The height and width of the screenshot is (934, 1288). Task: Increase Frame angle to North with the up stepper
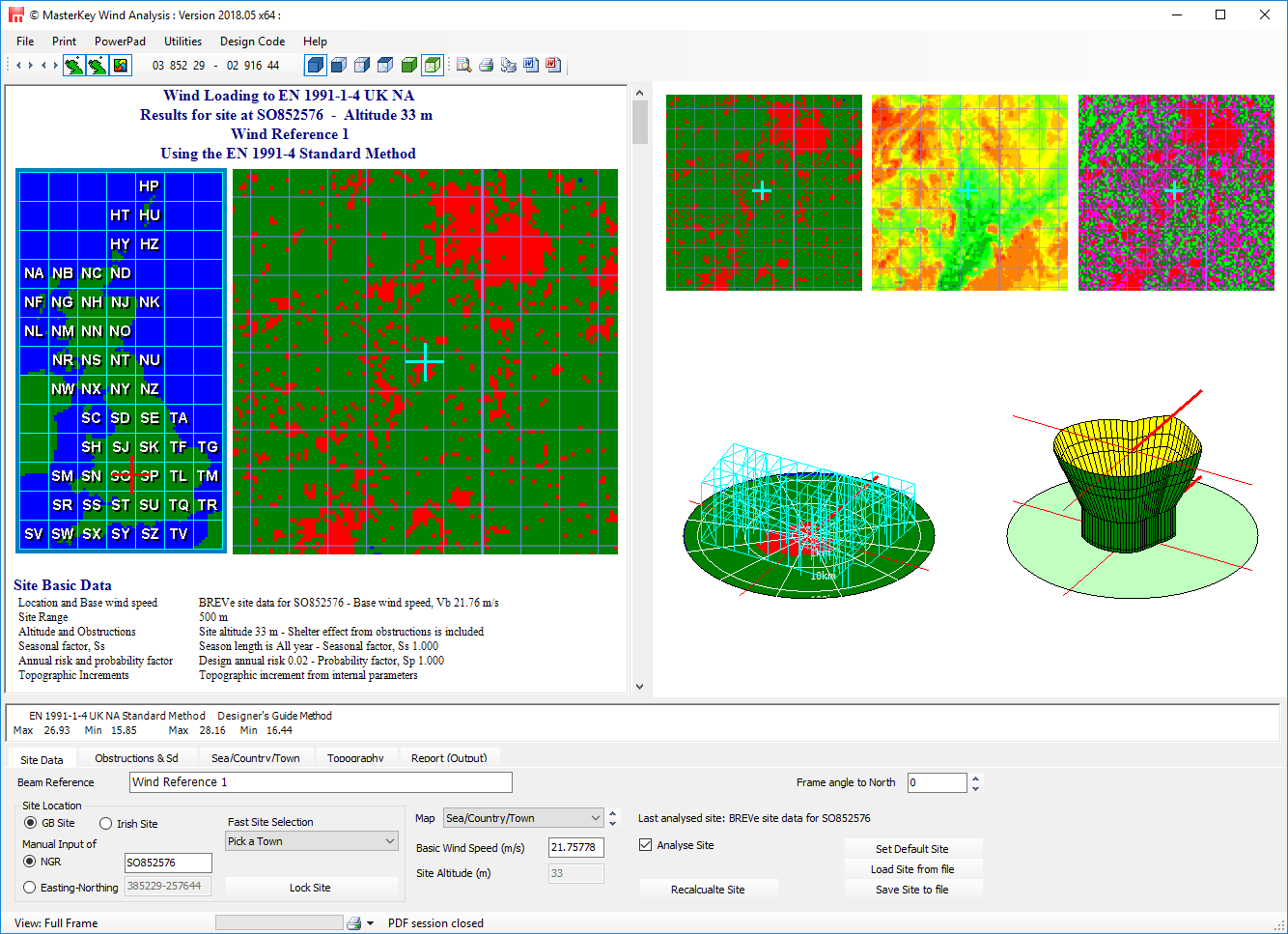(975, 778)
